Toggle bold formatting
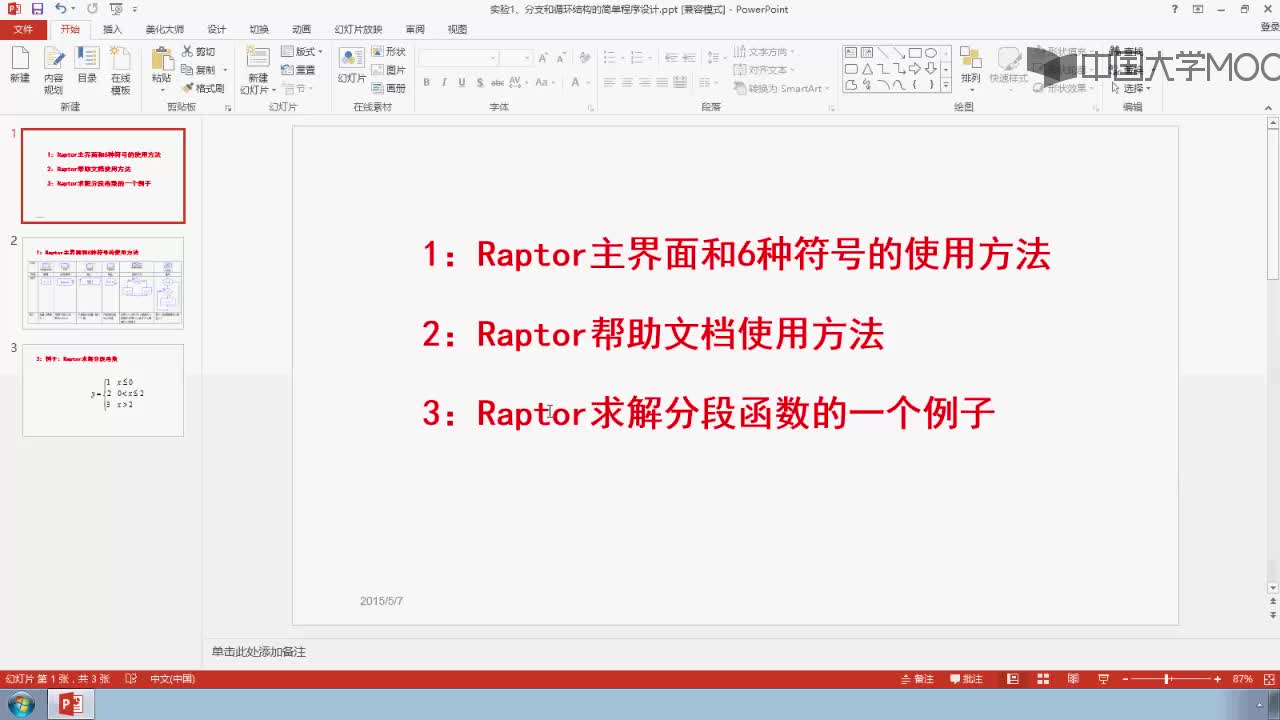Image resolution: width=1280 pixels, height=720 pixels. pyautogui.click(x=426, y=82)
